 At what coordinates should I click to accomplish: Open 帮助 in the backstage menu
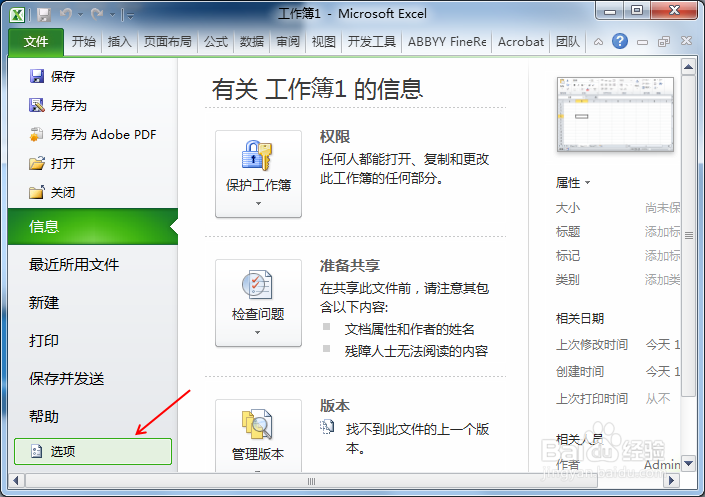coord(44,416)
